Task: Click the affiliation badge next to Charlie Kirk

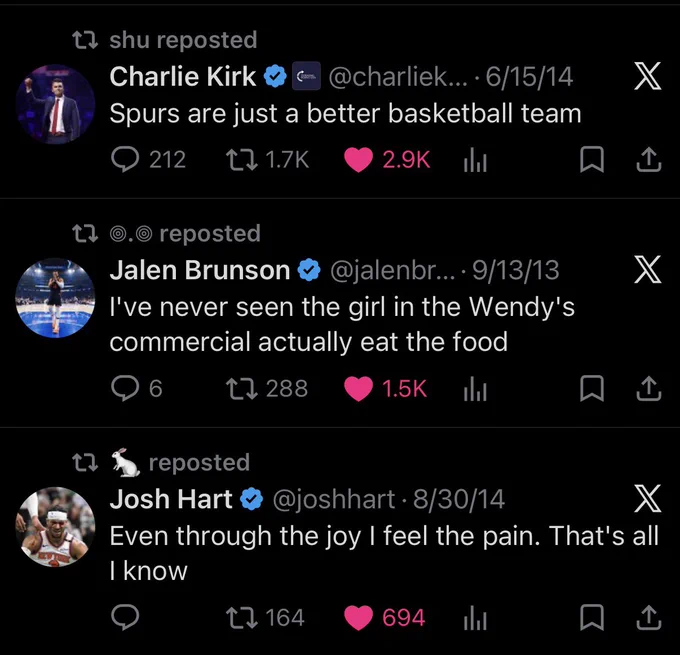Action: coord(306,76)
